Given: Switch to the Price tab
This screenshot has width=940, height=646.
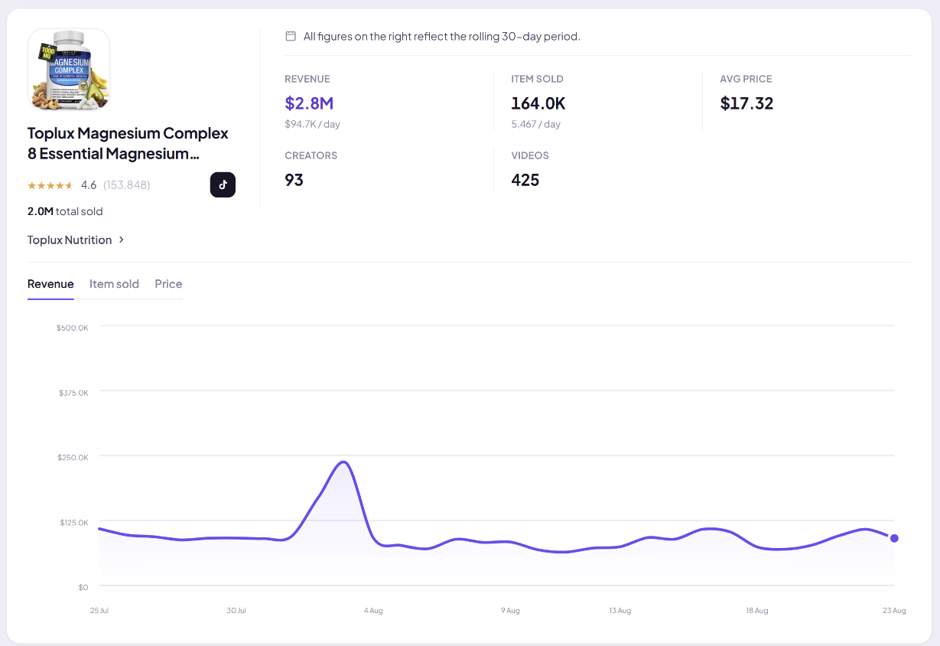Looking at the screenshot, I should coord(168,284).
